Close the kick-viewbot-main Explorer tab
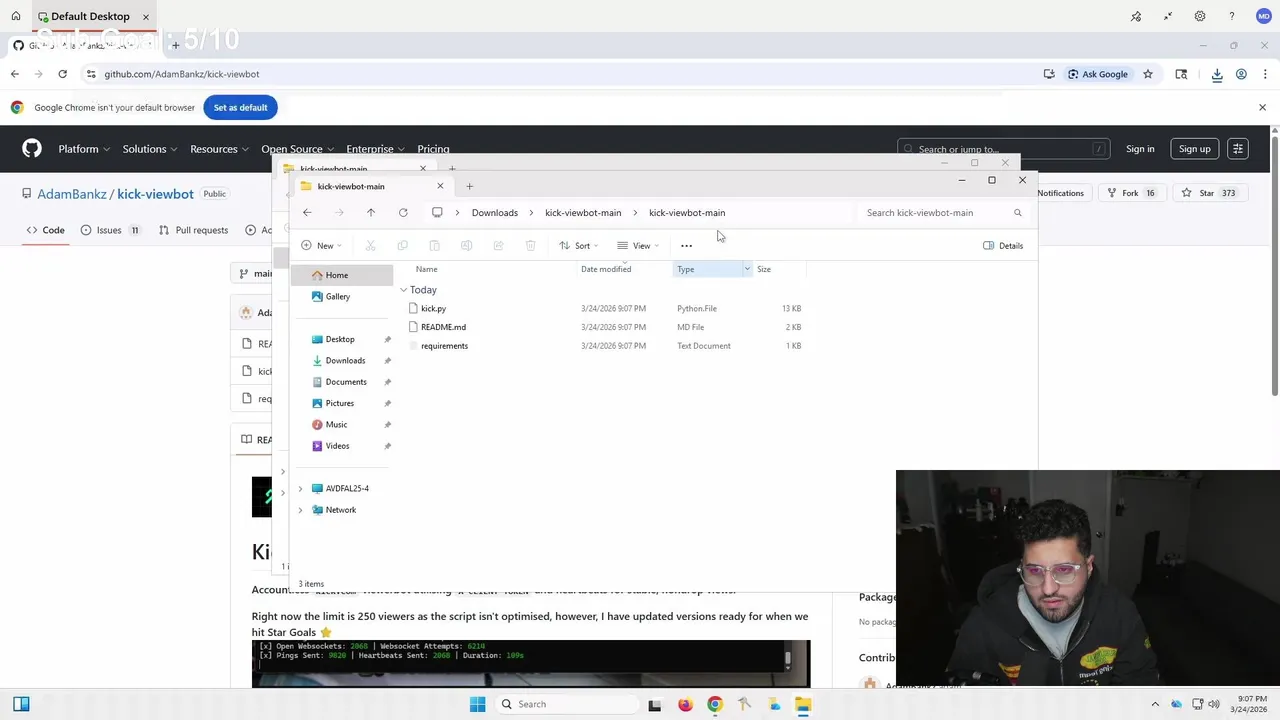Image resolution: width=1280 pixels, height=720 pixels. pos(440,186)
